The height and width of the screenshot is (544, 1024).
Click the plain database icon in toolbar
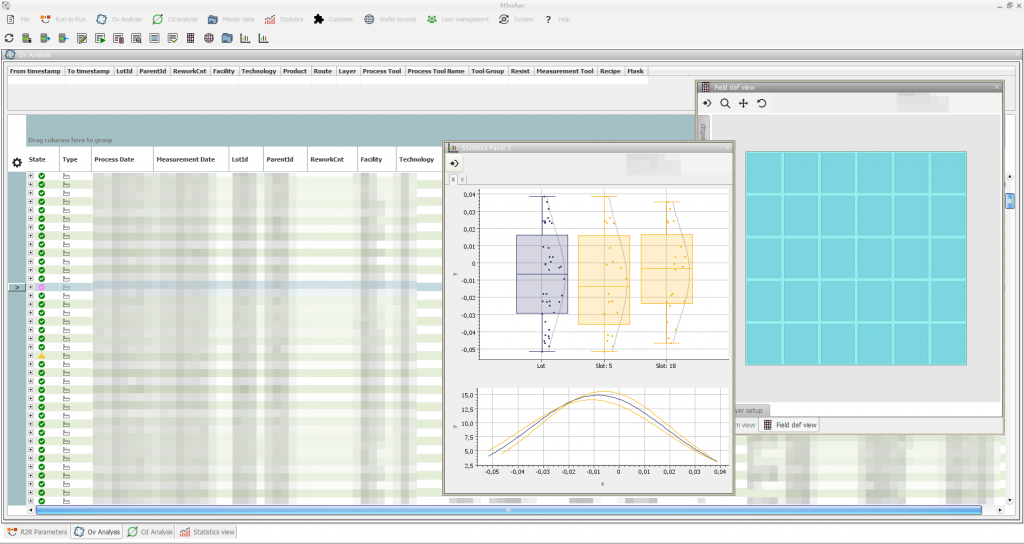point(26,39)
